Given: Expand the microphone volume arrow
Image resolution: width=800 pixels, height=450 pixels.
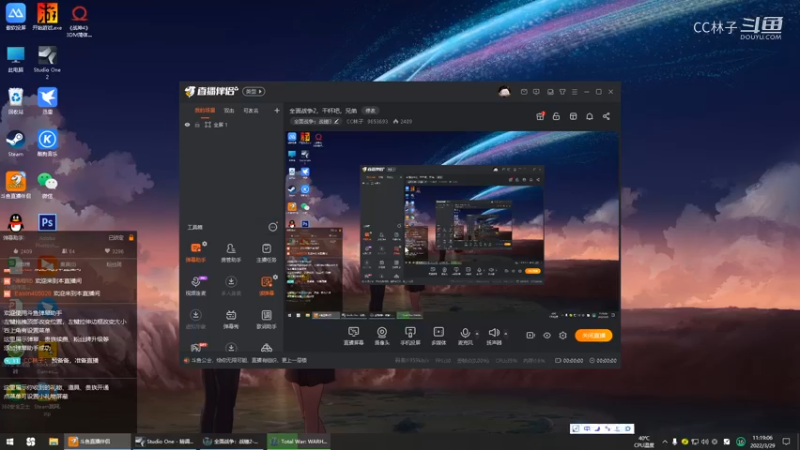Looking at the screenshot, I should 477,334.
